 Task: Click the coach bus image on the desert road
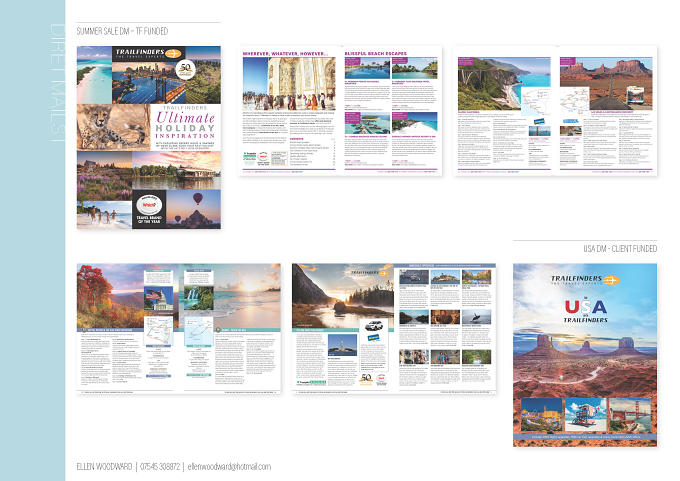pyautogui.click(x=635, y=95)
